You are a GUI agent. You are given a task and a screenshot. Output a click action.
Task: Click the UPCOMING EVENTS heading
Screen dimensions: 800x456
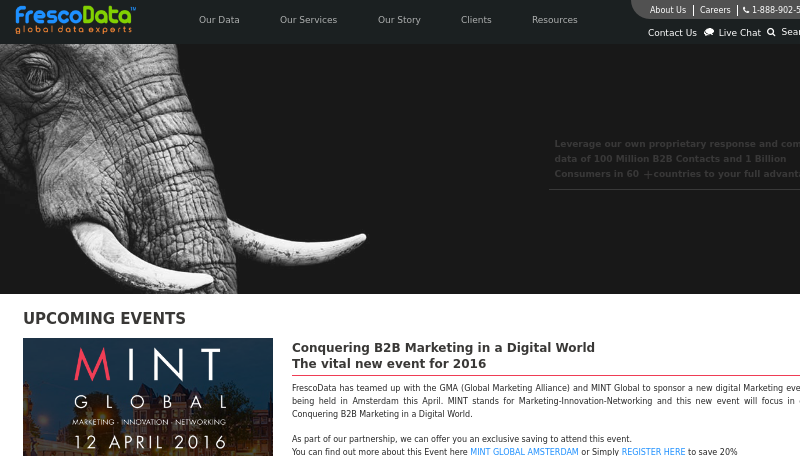tap(104, 318)
